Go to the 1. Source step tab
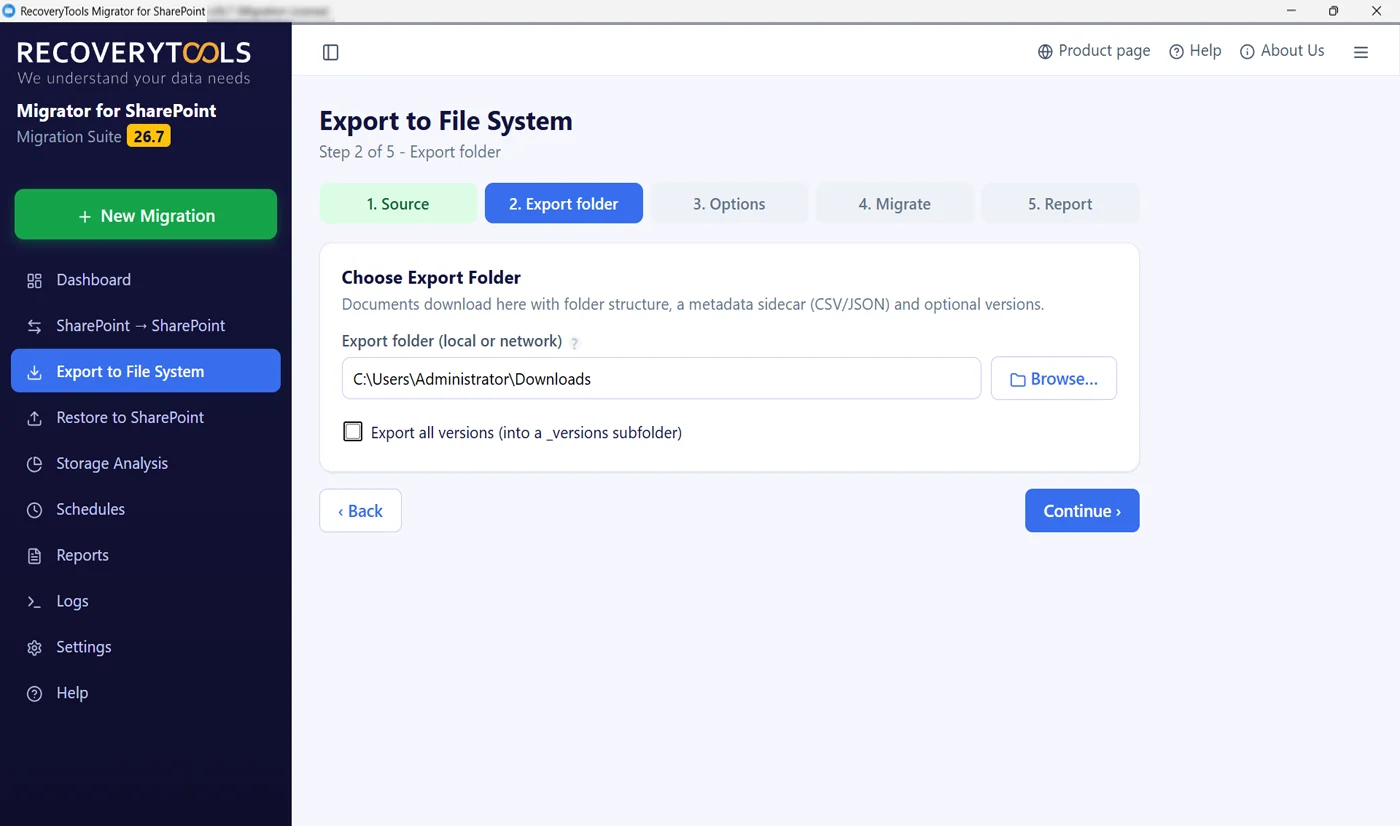Viewport: 1400px width, 826px height. [x=398, y=203]
